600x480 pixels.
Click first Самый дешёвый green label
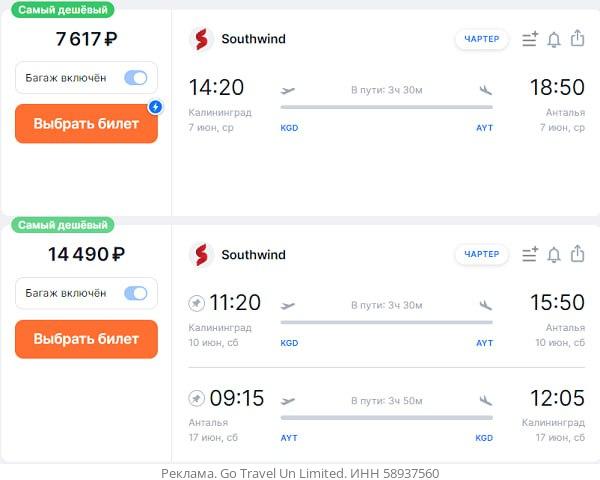(63, 10)
